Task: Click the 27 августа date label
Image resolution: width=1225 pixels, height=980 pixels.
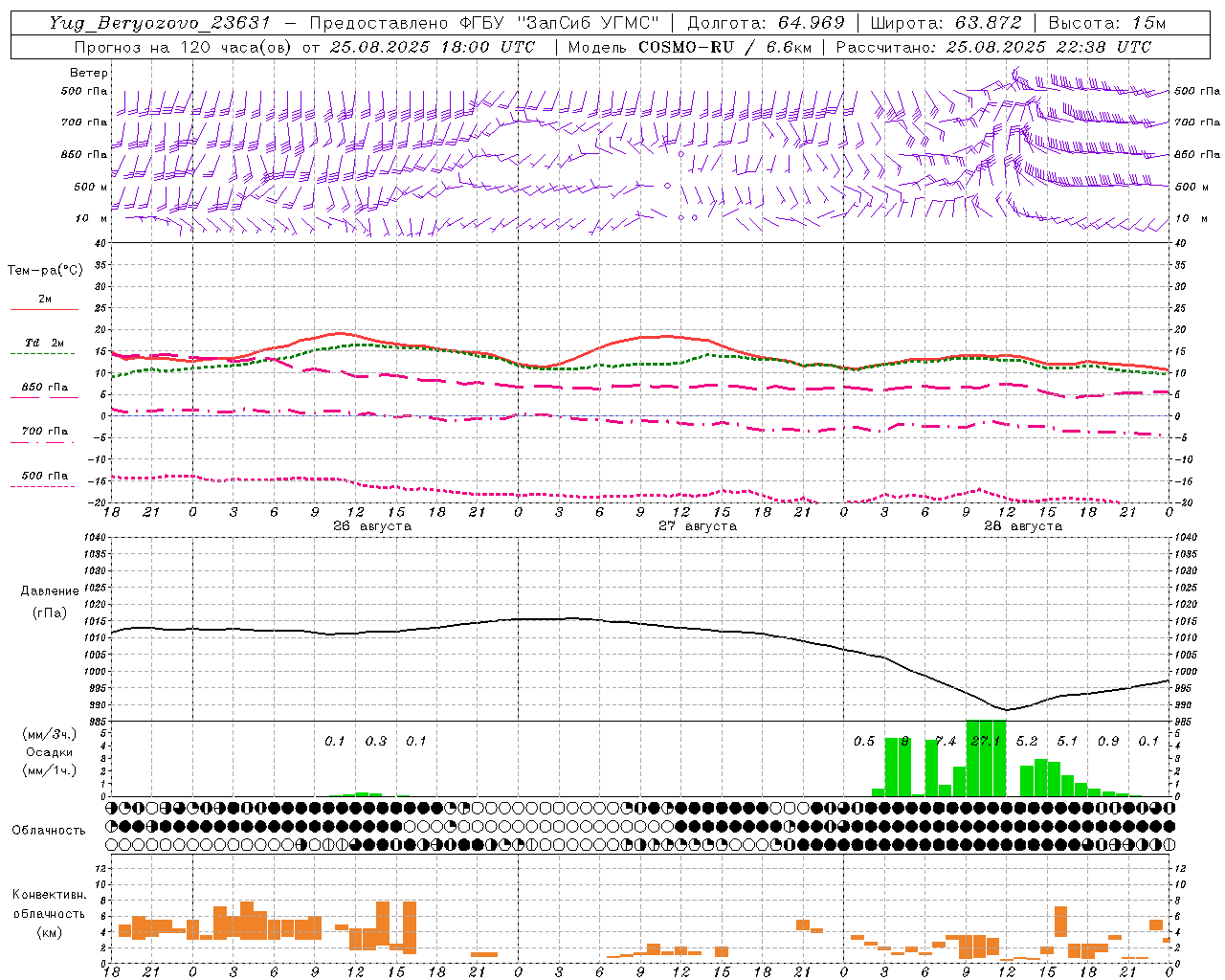Action: pyautogui.click(x=698, y=526)
